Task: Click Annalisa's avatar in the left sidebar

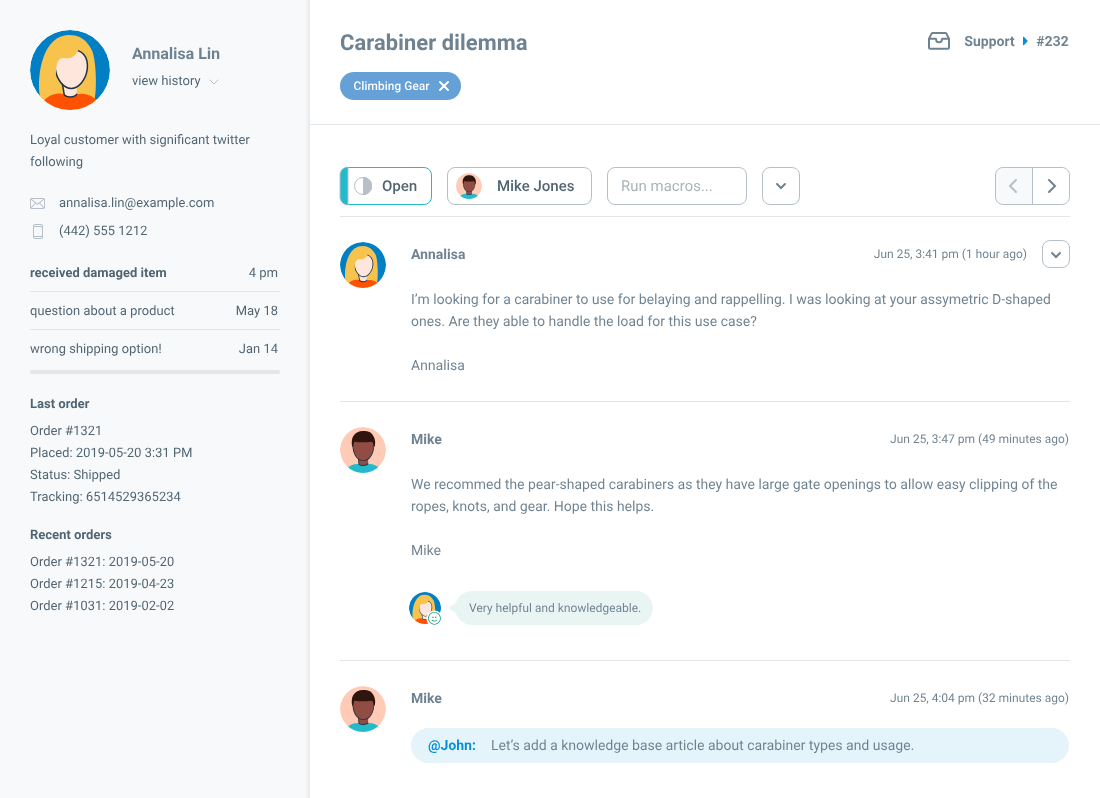Action: tap(70, 70)
